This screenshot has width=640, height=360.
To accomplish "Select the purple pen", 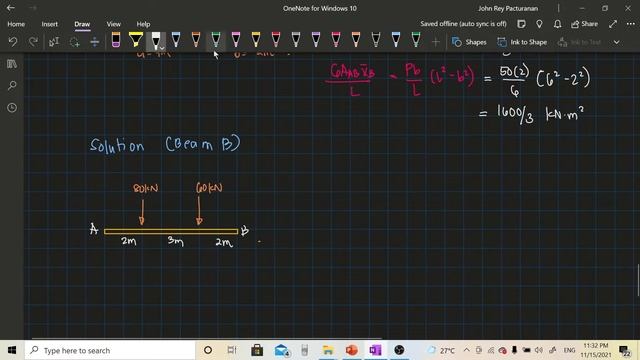I will [x=316, y=40].
